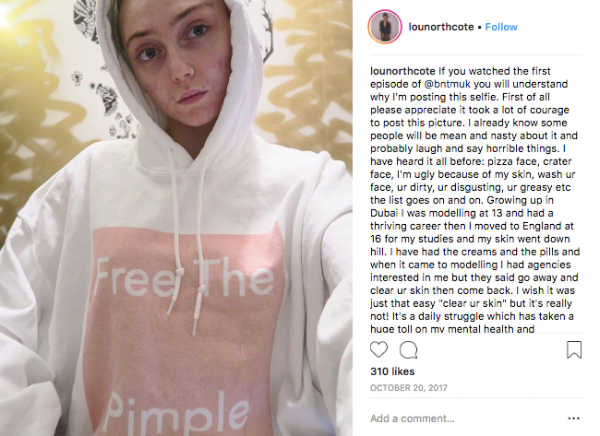Like the post with heart icon
600x436 pixels.
[379, 350]
